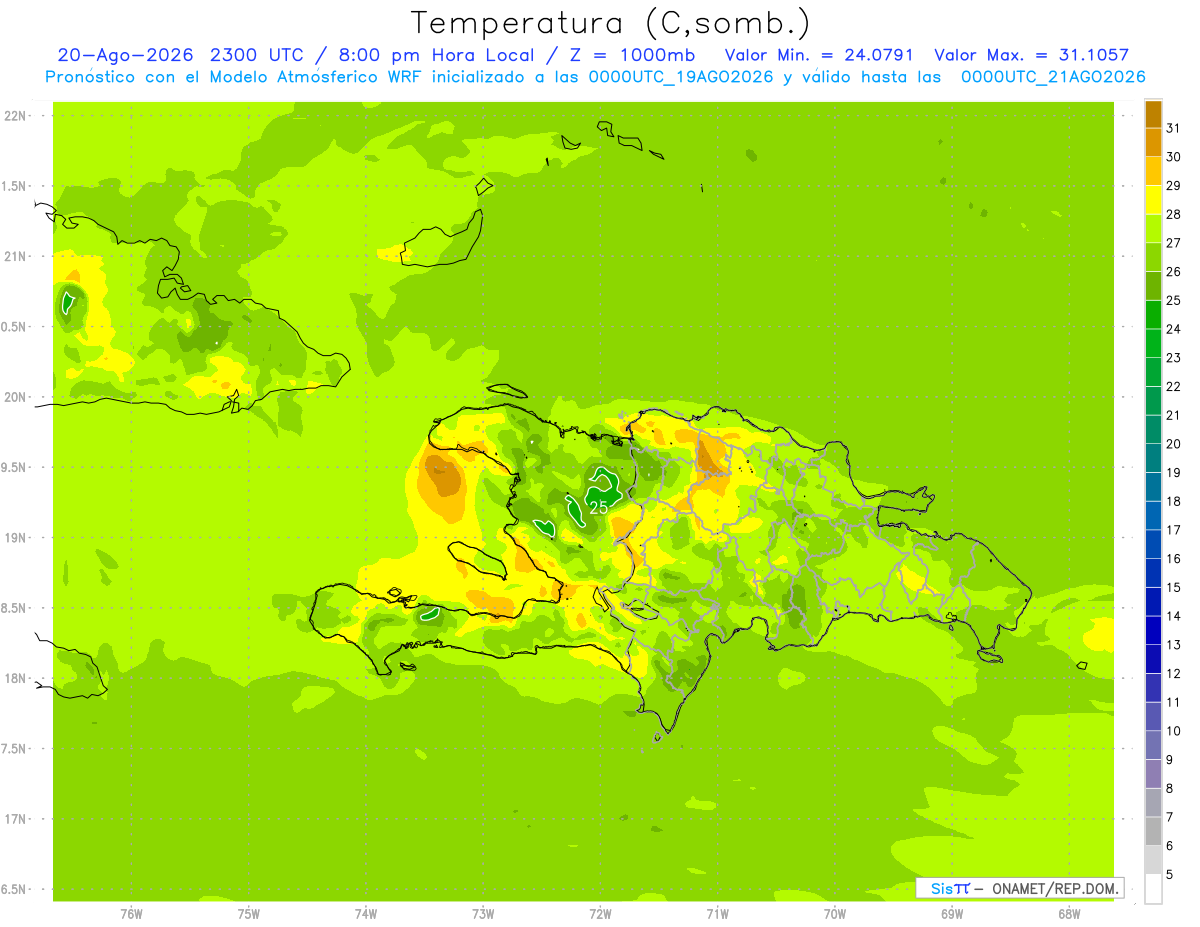Click the '73W' longitude label

483,914
